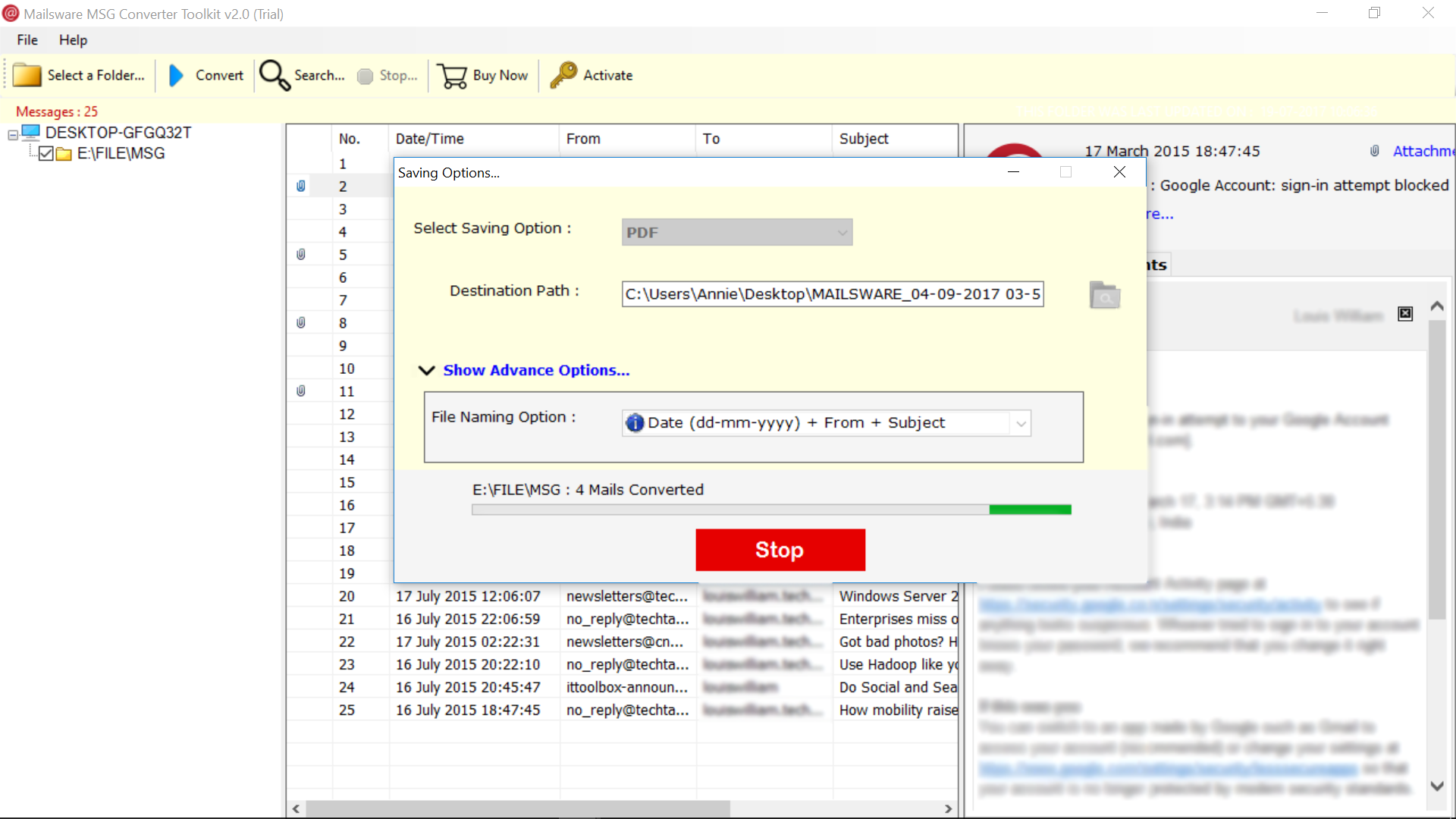Image resolution: width=1456 pixels, height=819 pixels.
Task: Click the E:\FILE\MSG folder icon
Action: 64,154
